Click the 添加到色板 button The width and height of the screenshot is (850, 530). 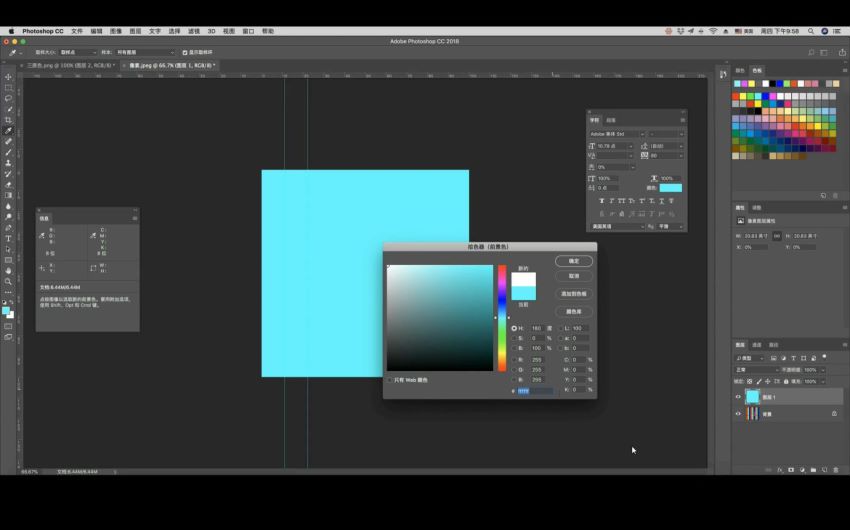(x=574, y=294)
